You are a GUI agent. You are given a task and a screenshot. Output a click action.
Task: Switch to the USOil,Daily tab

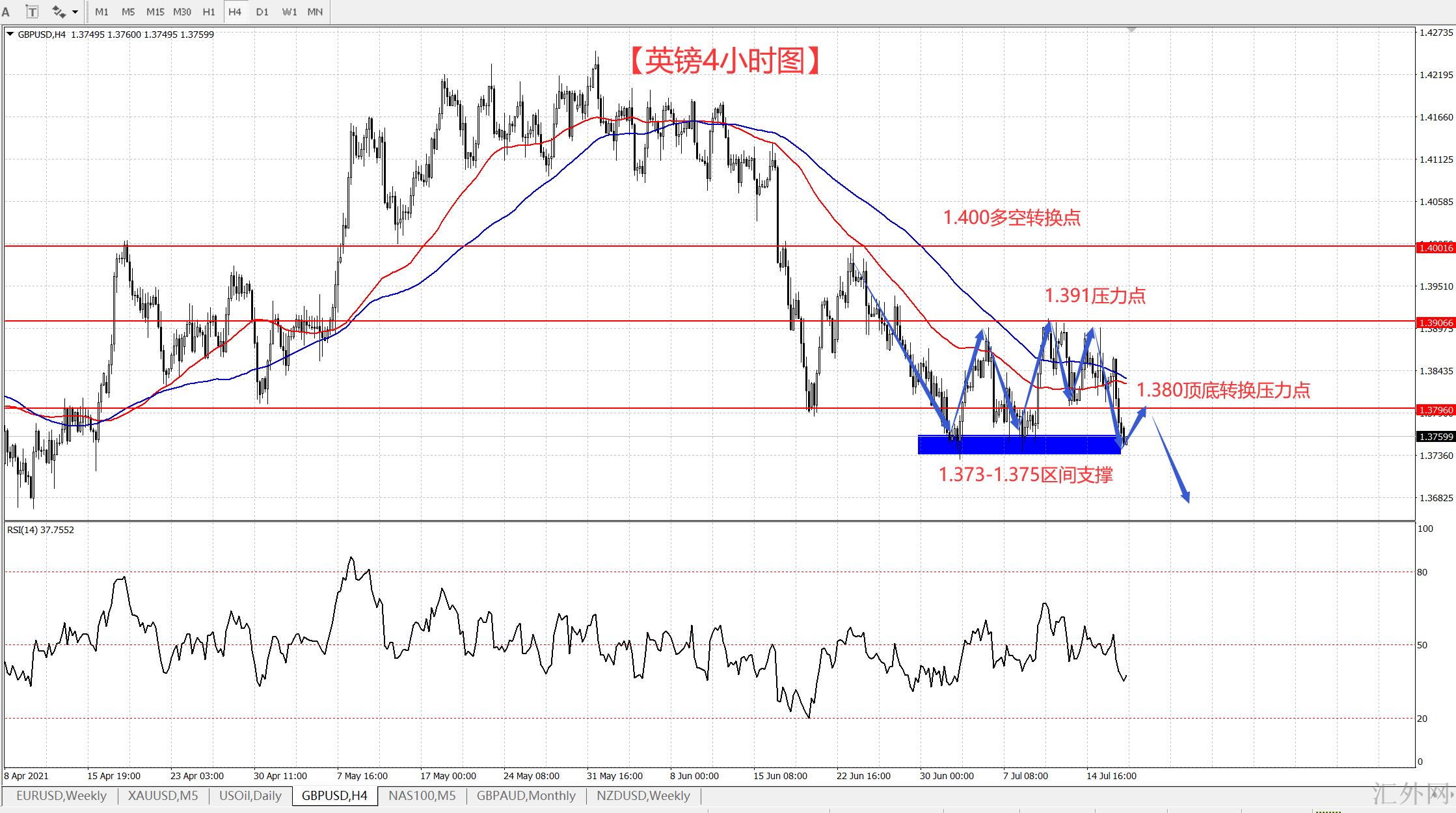click(x=250, y=795)
